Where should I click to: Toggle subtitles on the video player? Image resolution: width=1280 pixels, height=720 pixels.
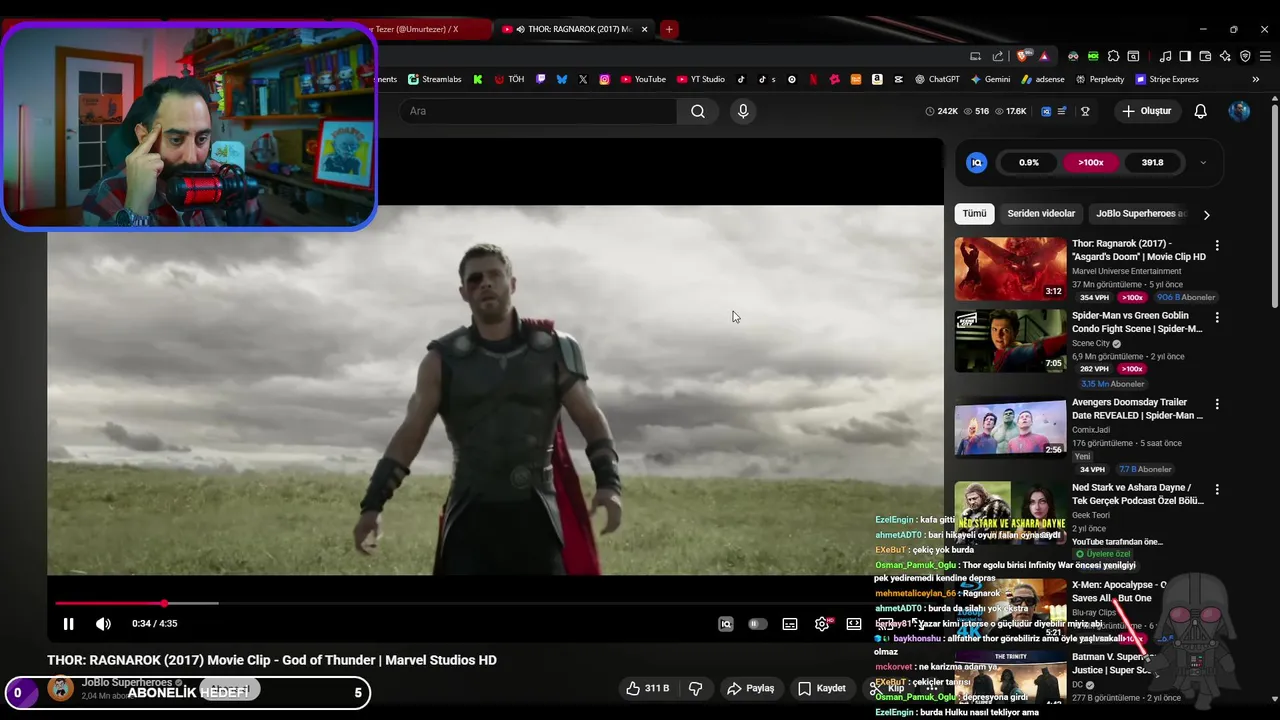click(x=790, y=624)
